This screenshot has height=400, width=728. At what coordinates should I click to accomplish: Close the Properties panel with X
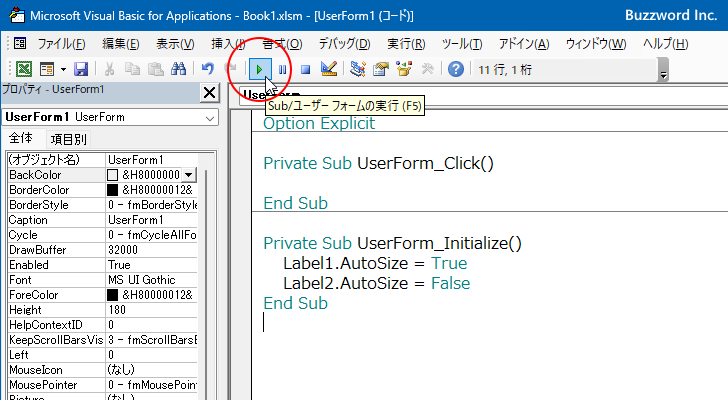coord(209,93)
